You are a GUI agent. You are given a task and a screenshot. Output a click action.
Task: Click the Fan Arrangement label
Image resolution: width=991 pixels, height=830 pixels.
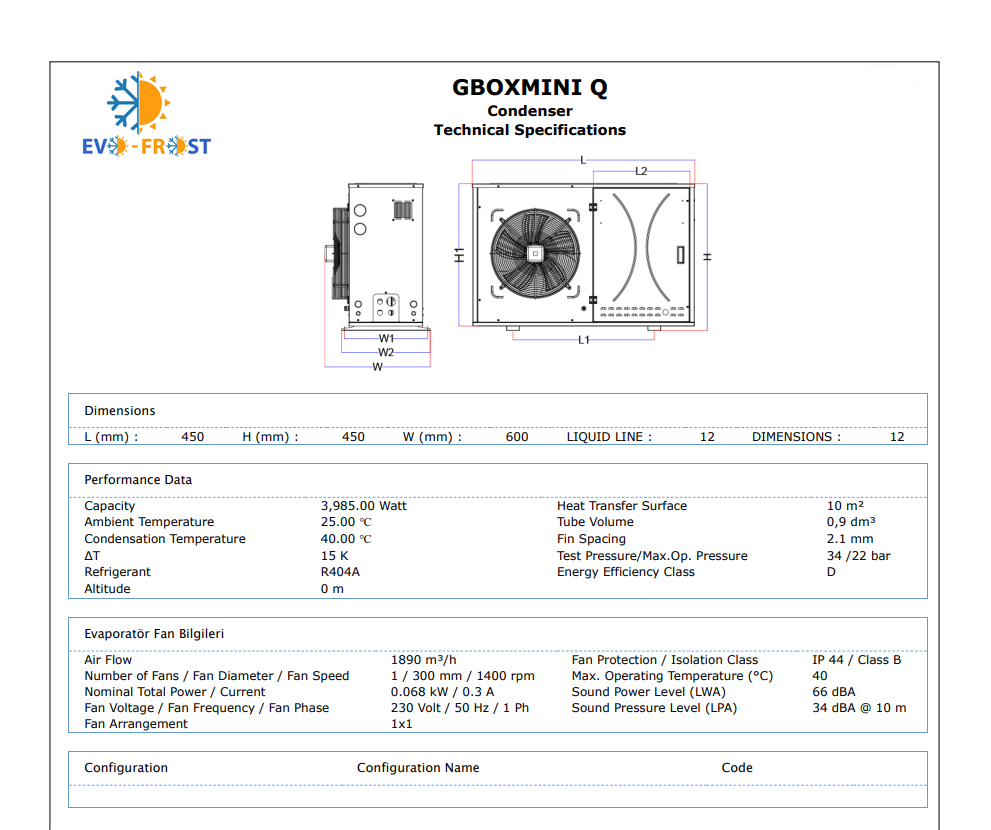coord(136,724)
